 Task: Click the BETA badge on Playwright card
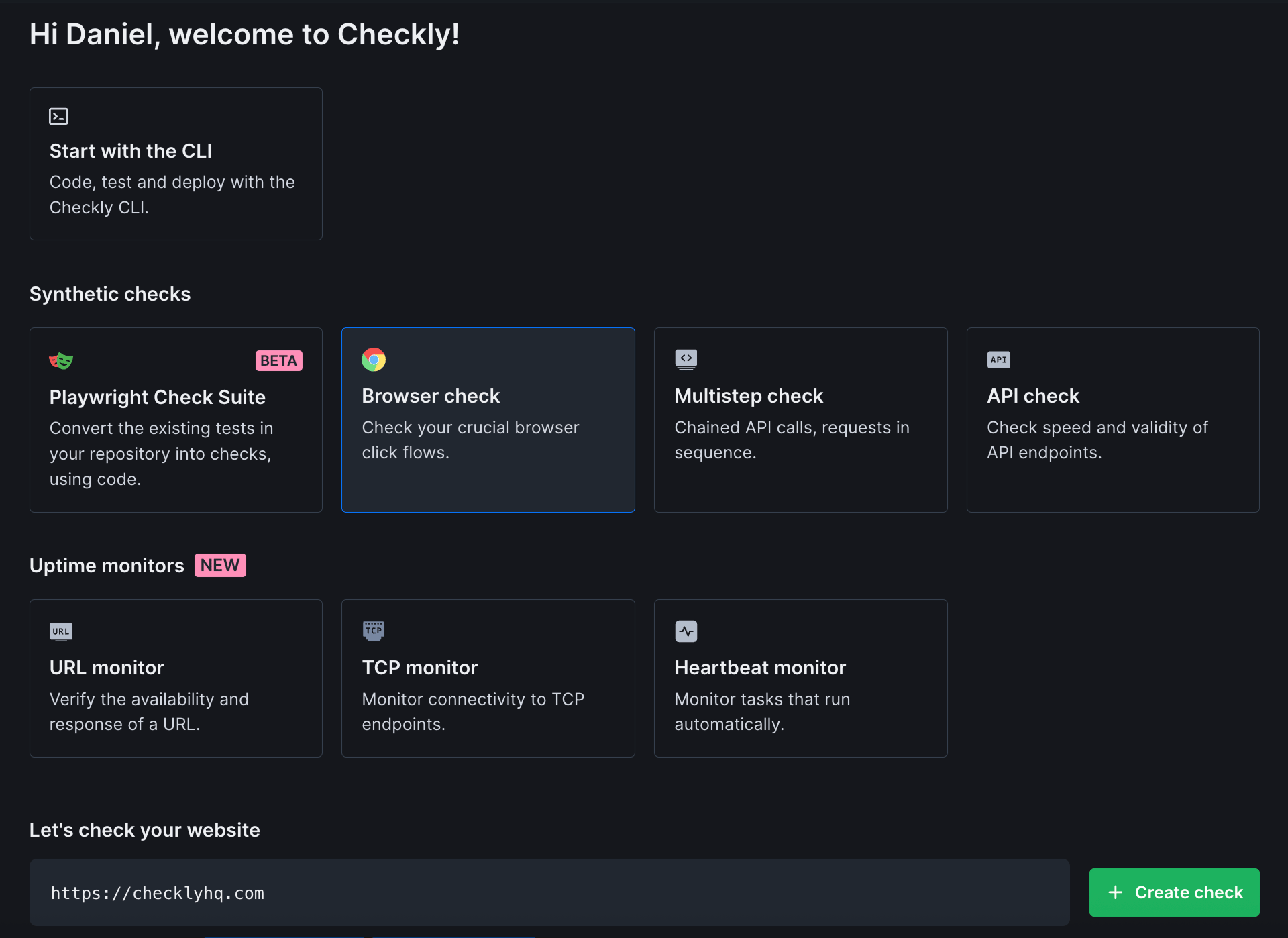(279, 360)
